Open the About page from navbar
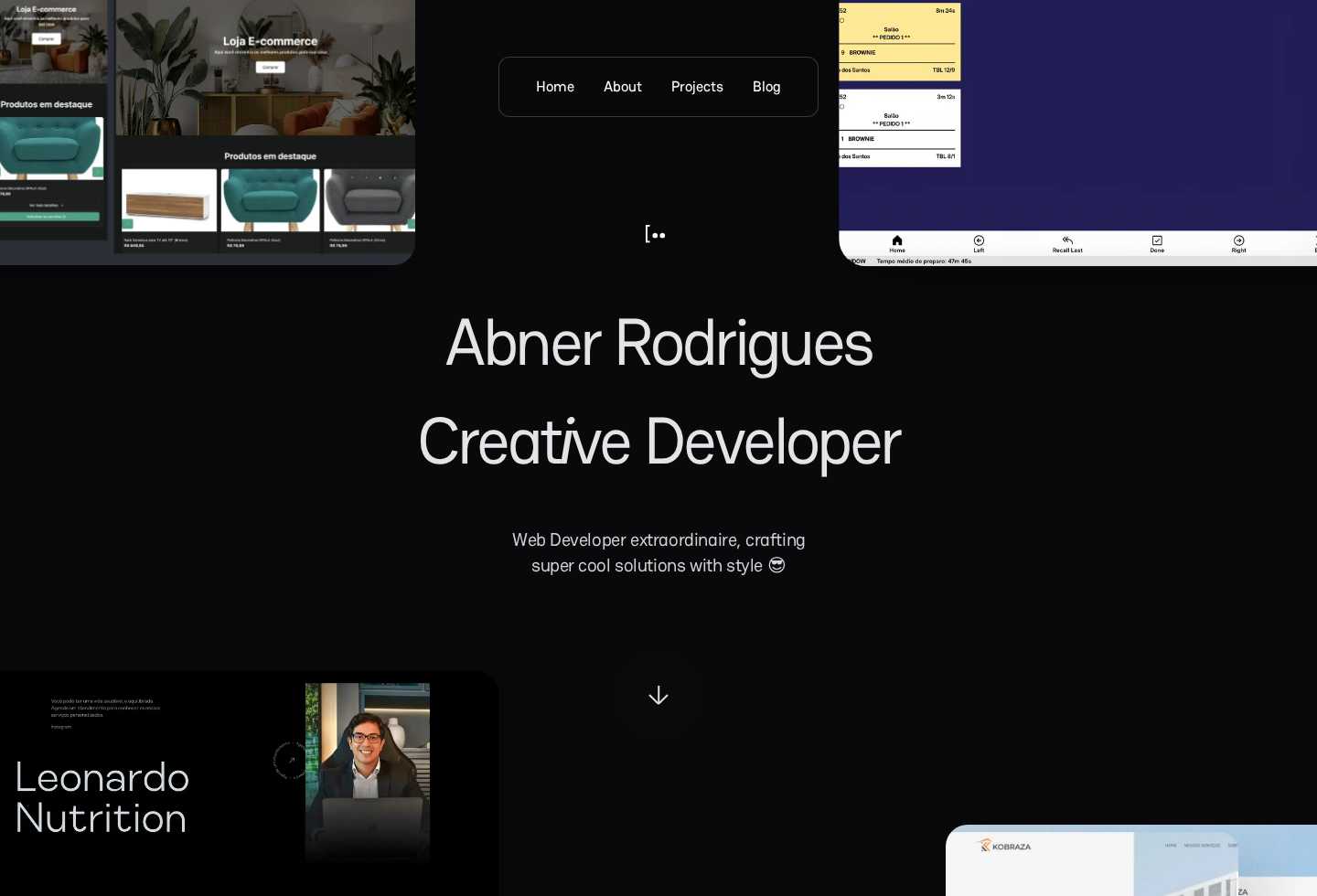The width and height of the screenshot is (1317, 896). (622, 87)
